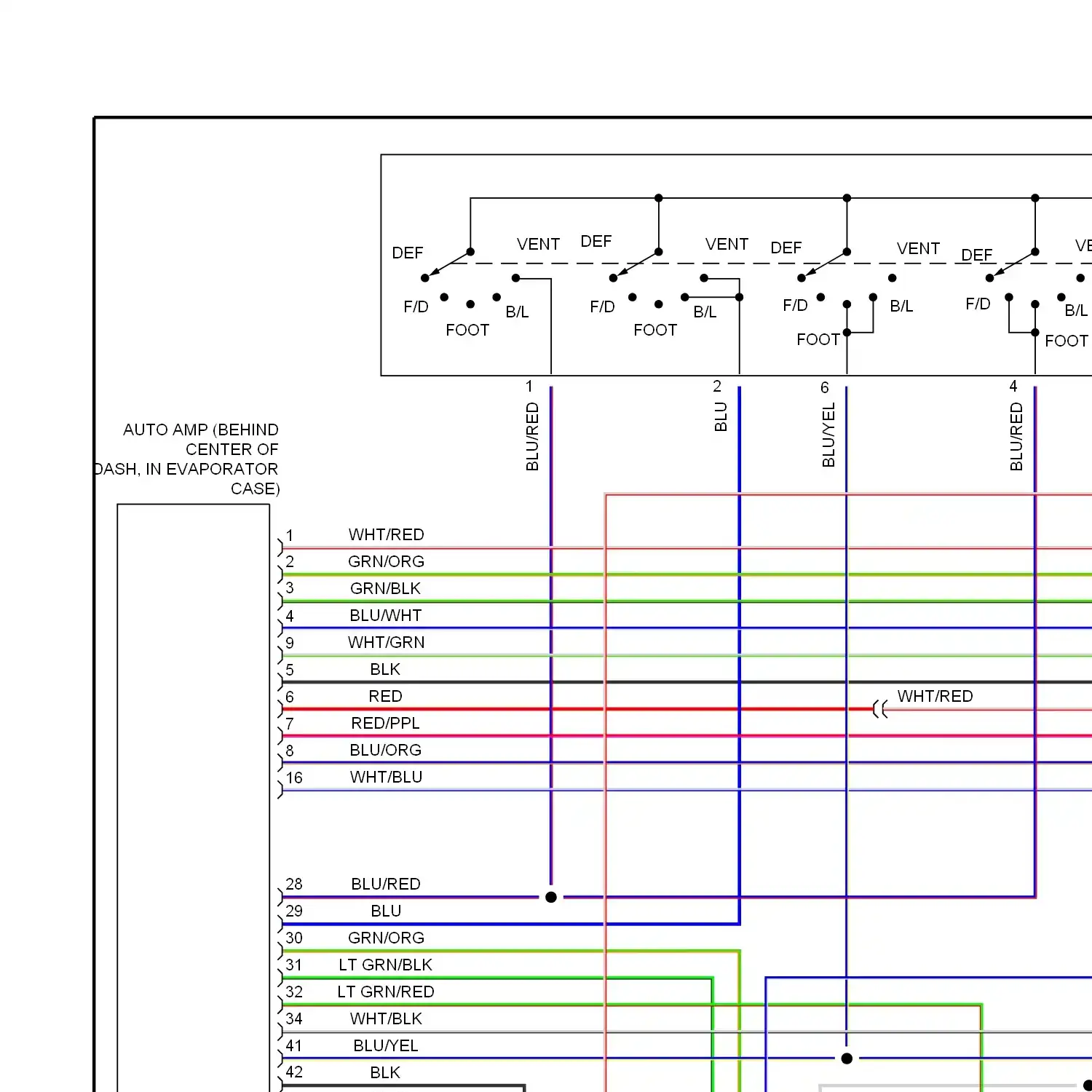Click the B/L label of the switch feeding terminal 6
Screen dimensions: 1092x1092
click(x=901, y=306)
